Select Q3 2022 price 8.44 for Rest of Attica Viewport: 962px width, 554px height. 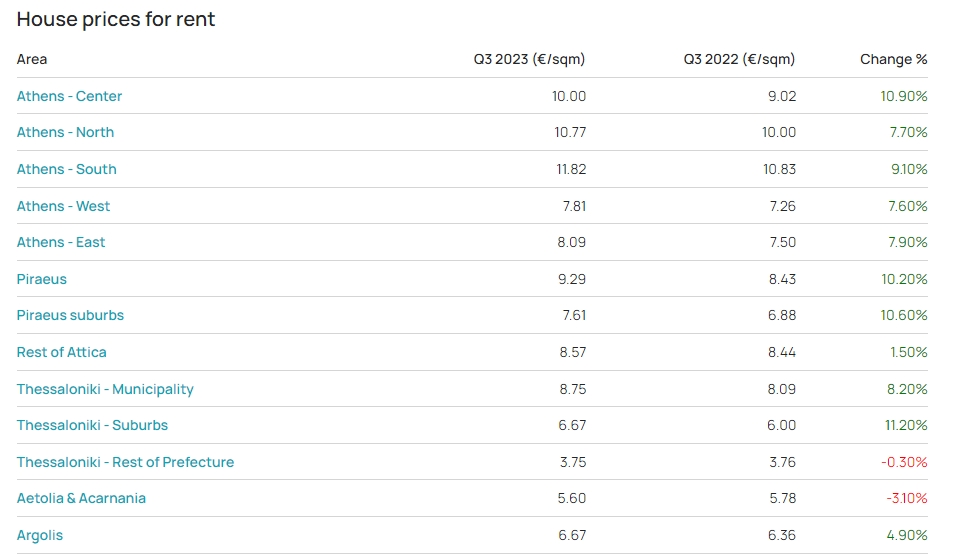pyautogui.click(x=782, y=352)
